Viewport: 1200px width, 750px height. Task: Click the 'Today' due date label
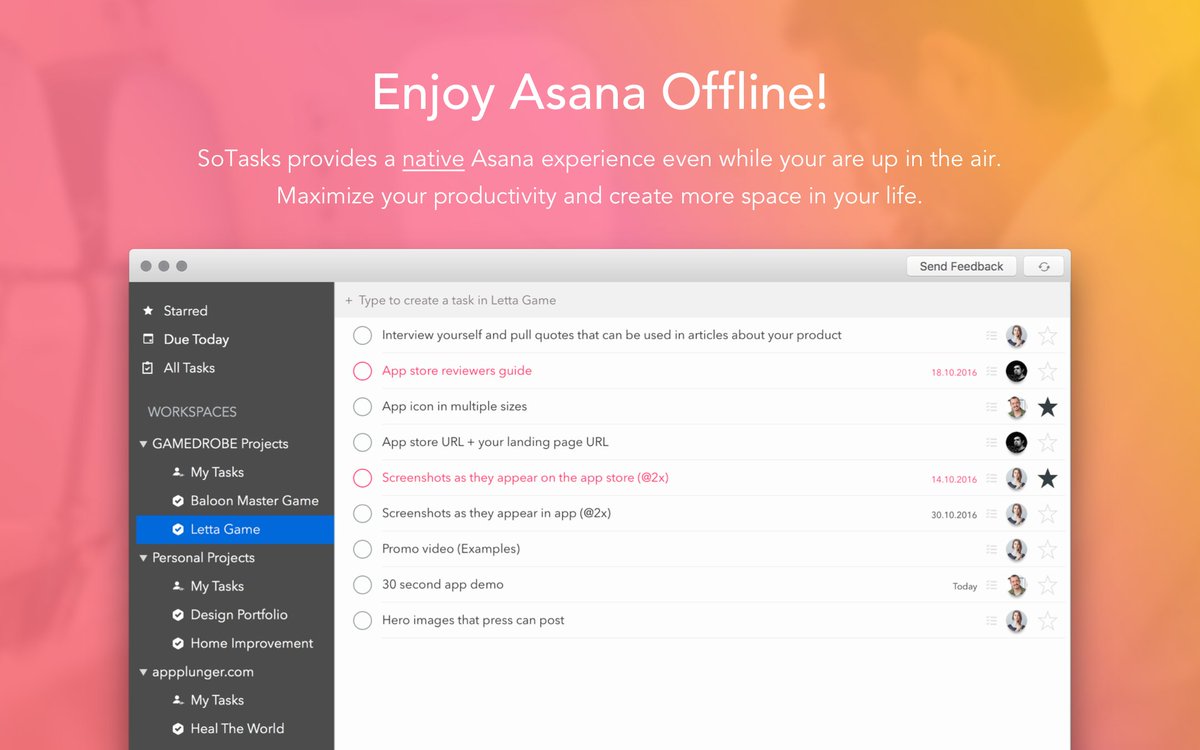click(x=965, y=586)
